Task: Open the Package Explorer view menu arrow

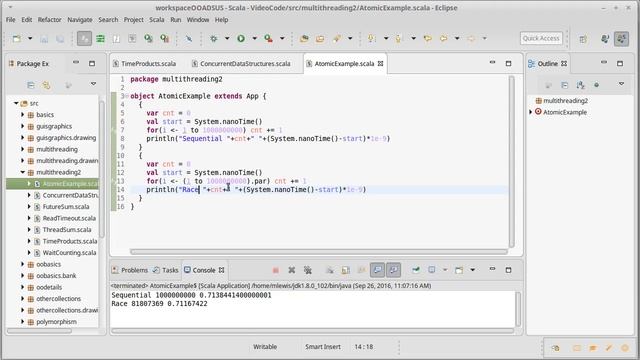Action: [x=93, y=84]
